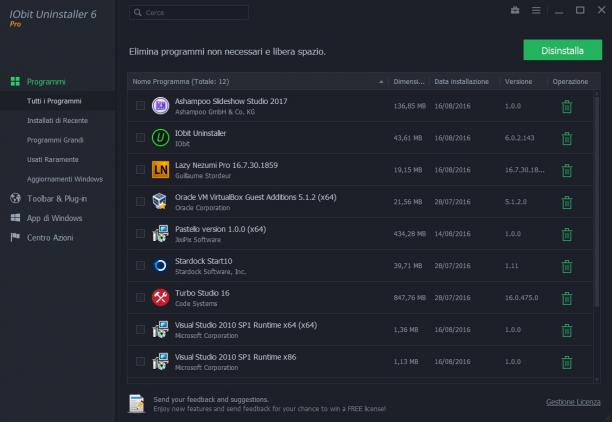
Task: Click the flag icon for Centro Azioni
Action: [15, 237]
